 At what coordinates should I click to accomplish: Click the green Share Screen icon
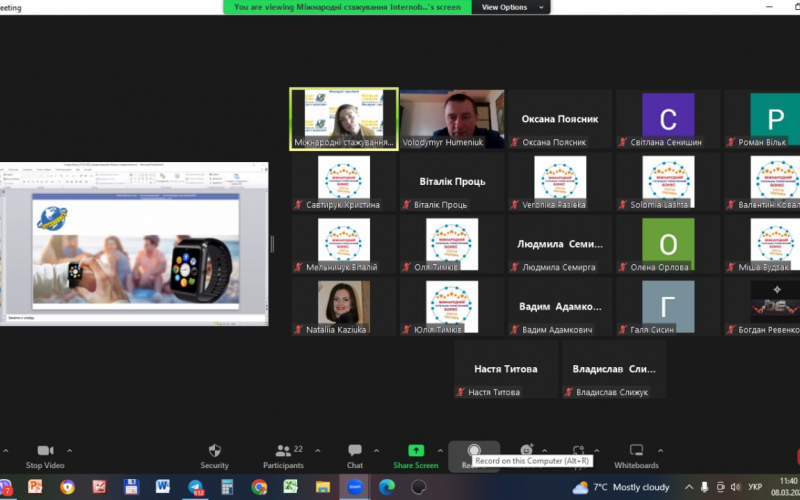(x=416, y=450)
